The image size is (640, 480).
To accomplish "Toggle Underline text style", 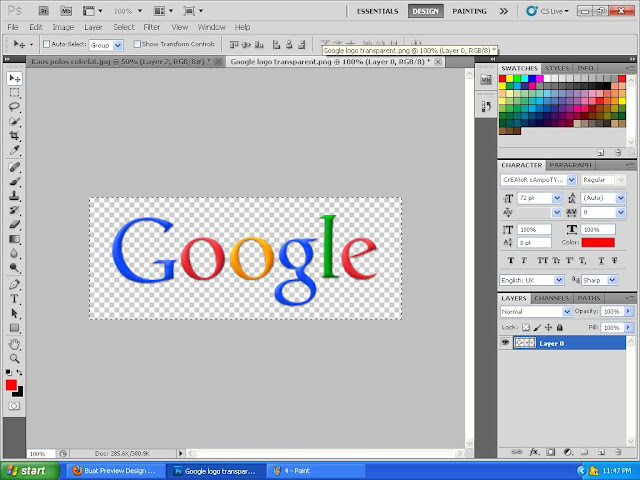I will (x=601, y=260).
